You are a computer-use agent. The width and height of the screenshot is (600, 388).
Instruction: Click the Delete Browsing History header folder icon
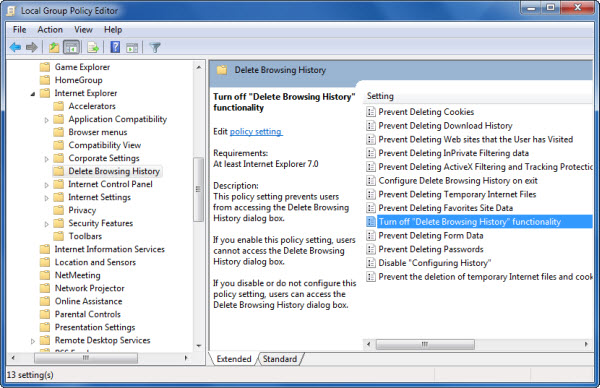[222, 70]
